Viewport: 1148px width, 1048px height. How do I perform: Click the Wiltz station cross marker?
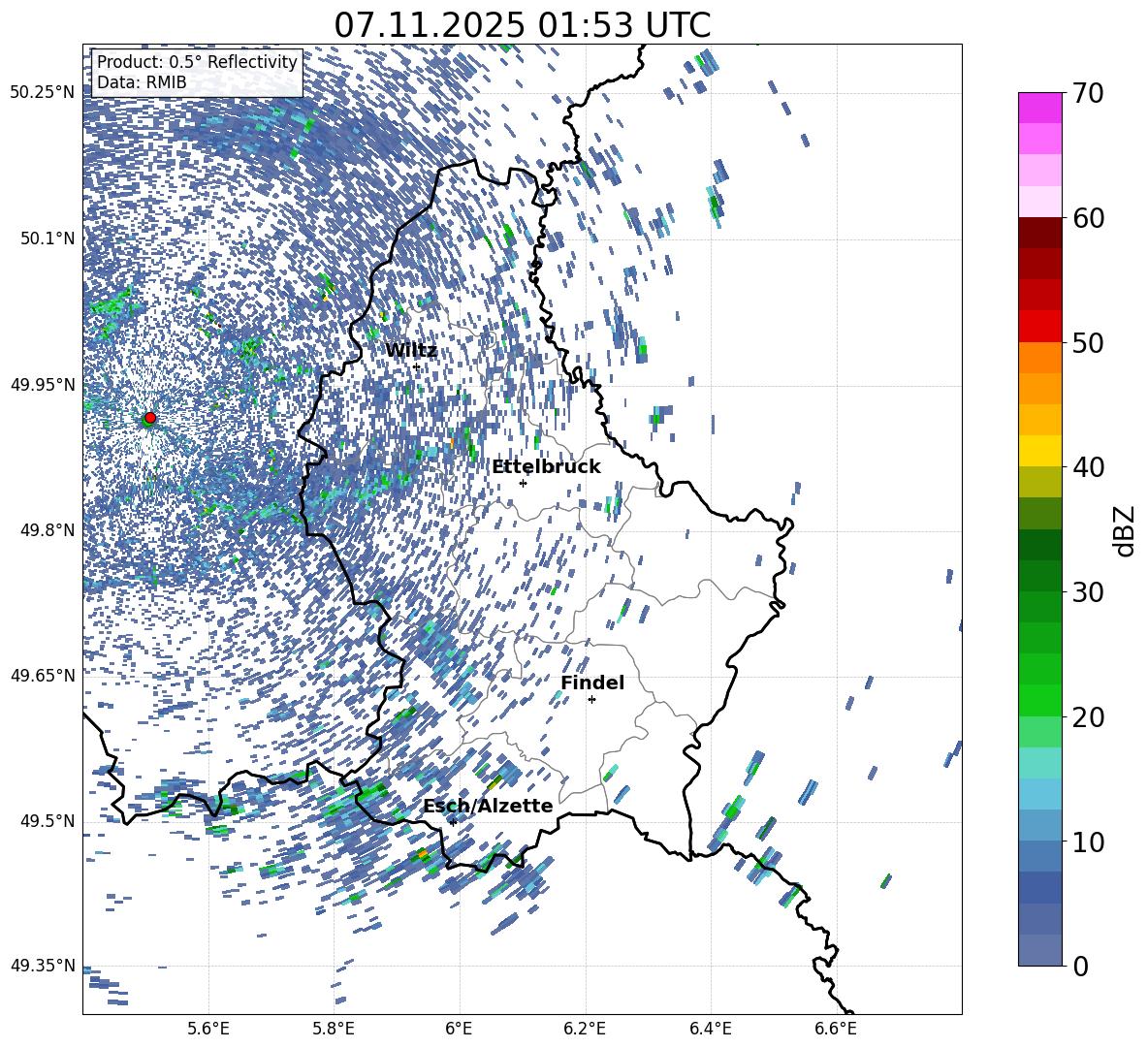tap(417, 366)
